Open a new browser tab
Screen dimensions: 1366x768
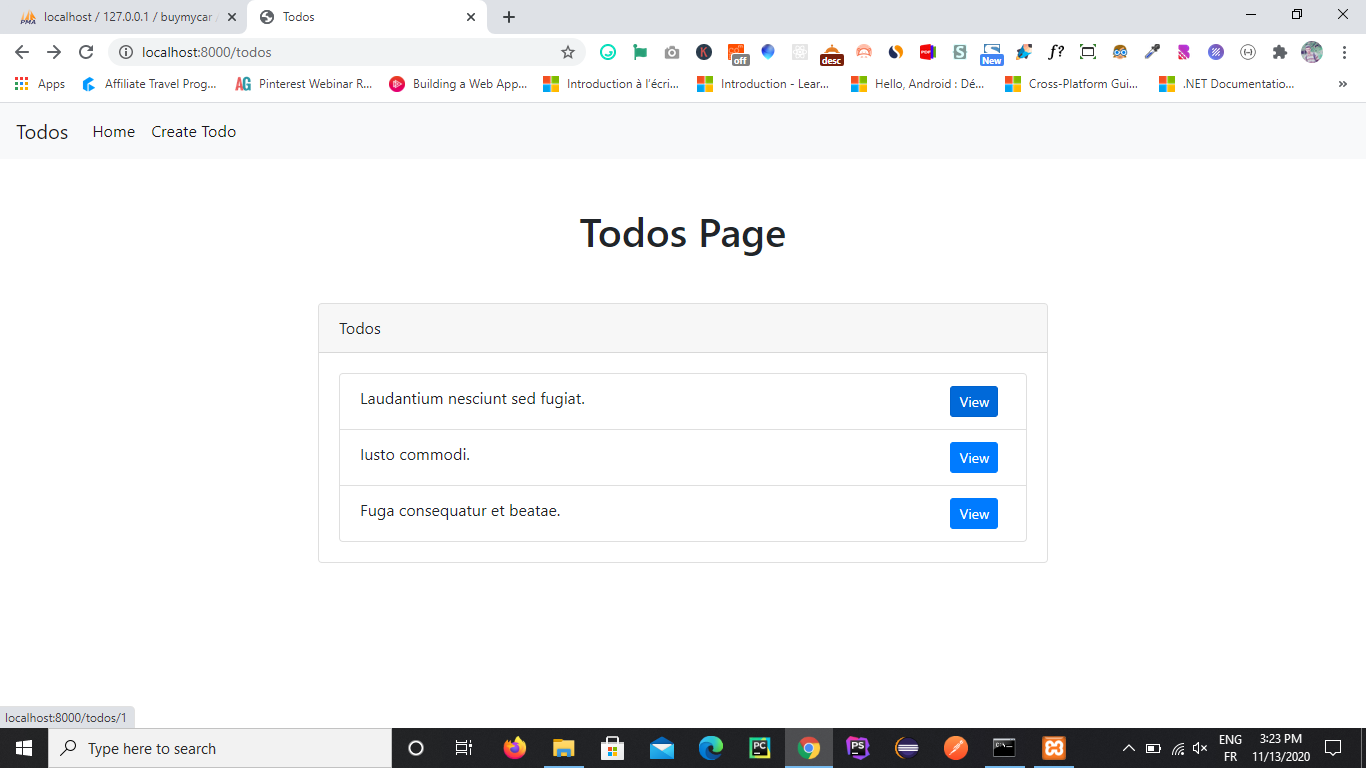509,17
